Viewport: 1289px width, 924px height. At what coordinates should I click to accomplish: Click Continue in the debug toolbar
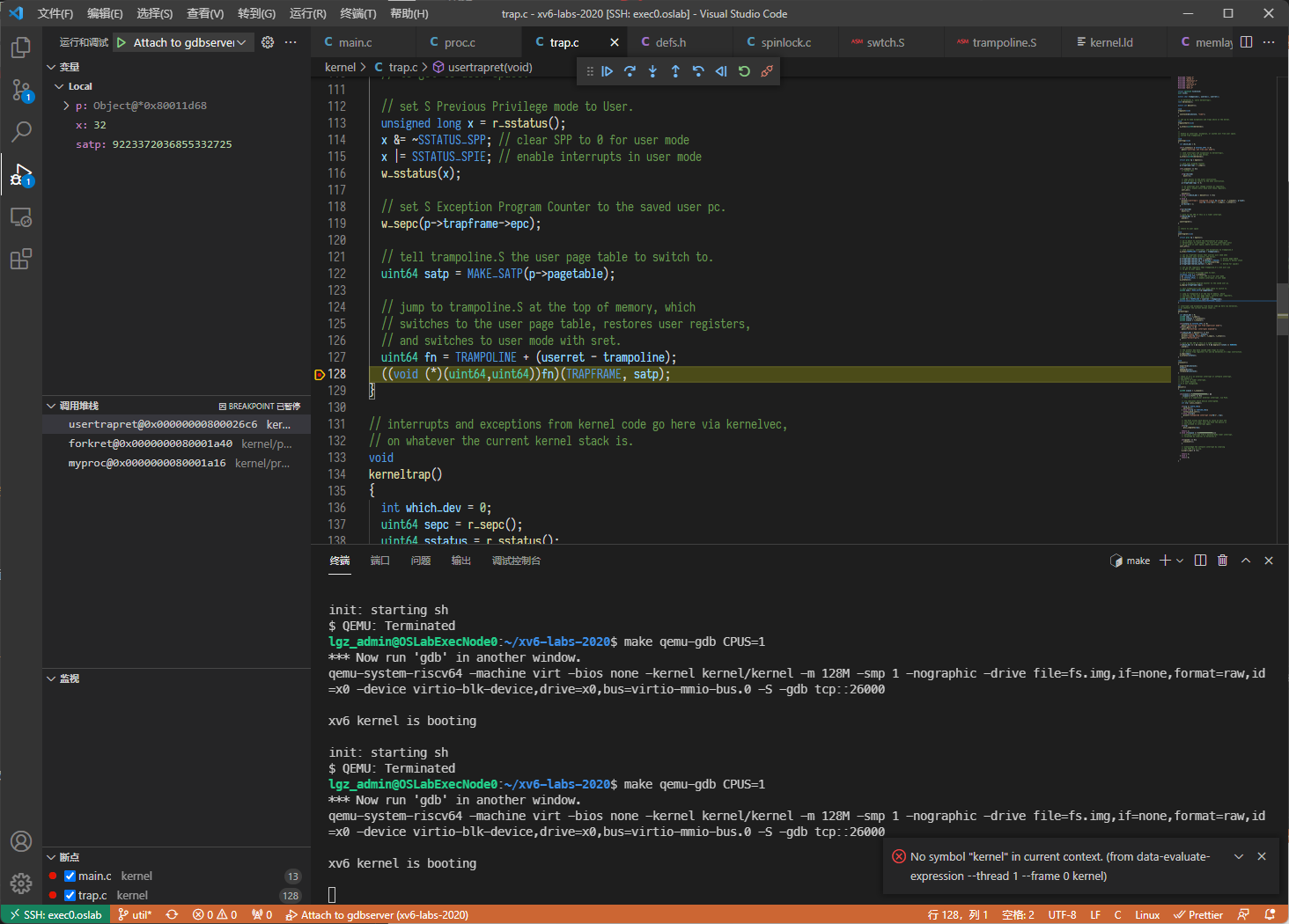click(608, 71)
